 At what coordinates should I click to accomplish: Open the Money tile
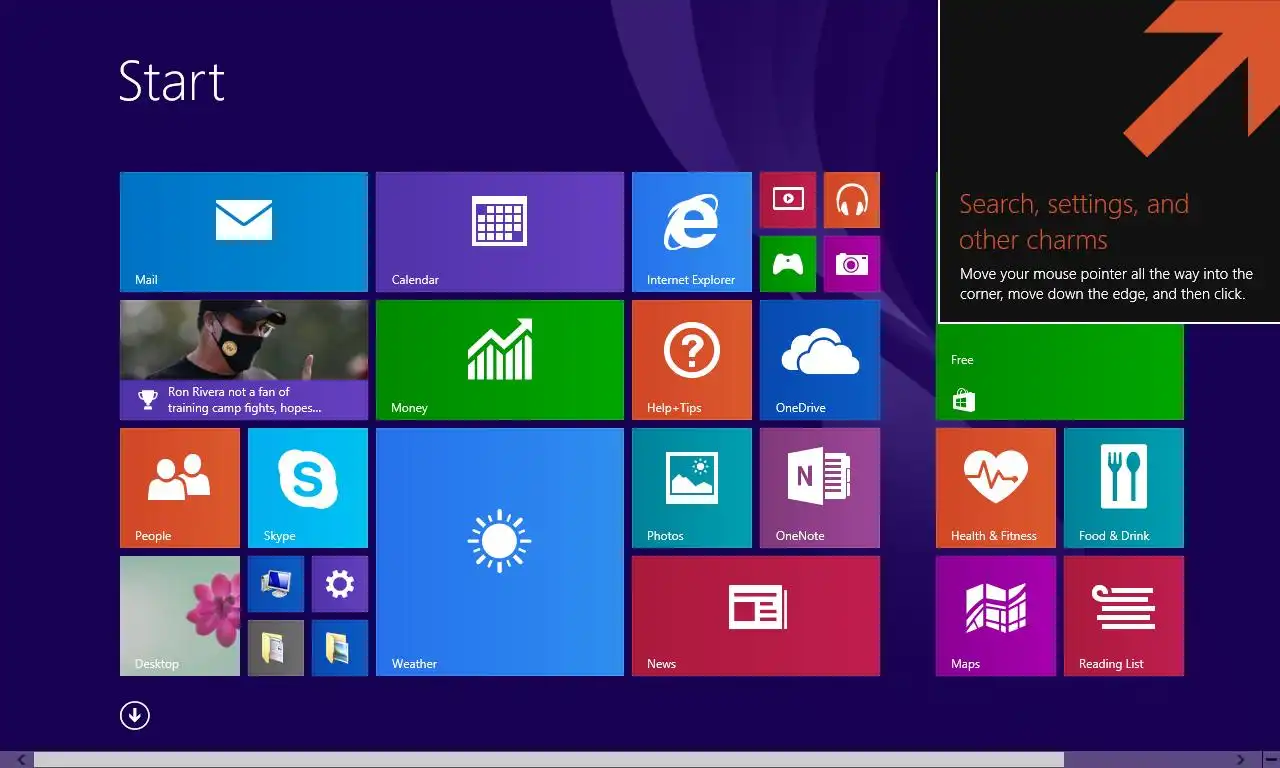point(500,360)
